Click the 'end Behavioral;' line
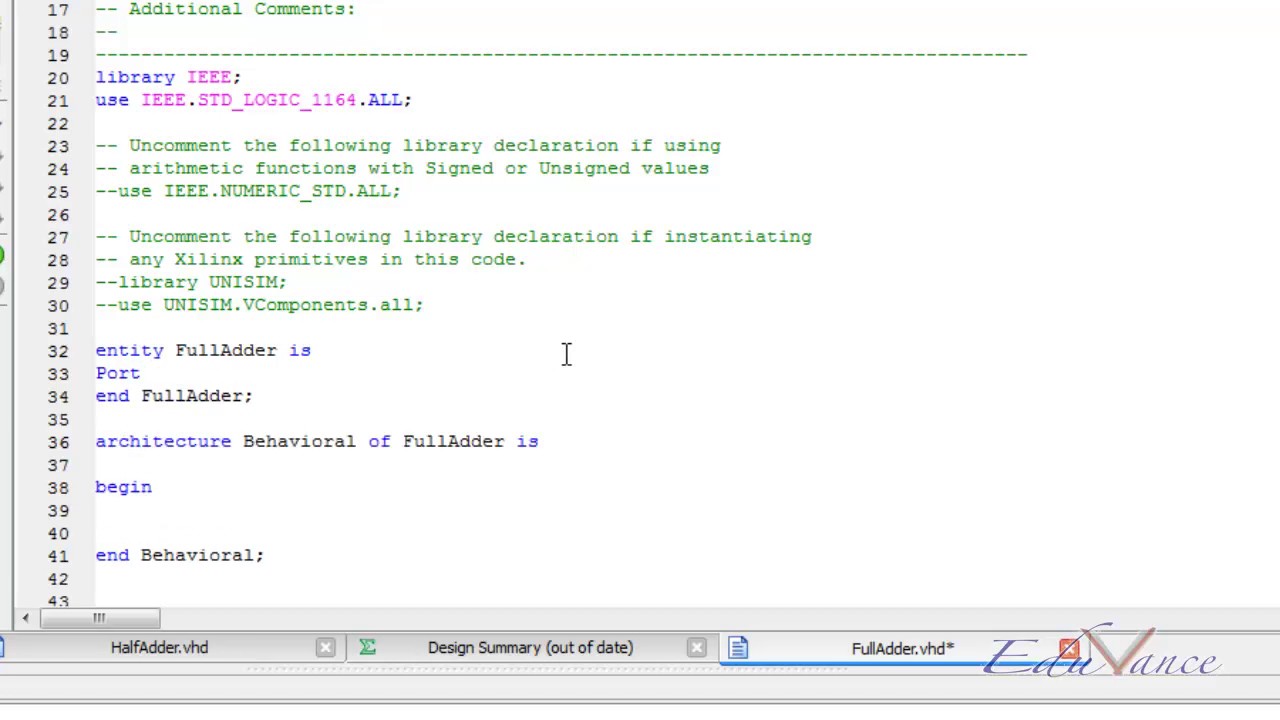Screen dimensions: 1280x720 [180, 555]
